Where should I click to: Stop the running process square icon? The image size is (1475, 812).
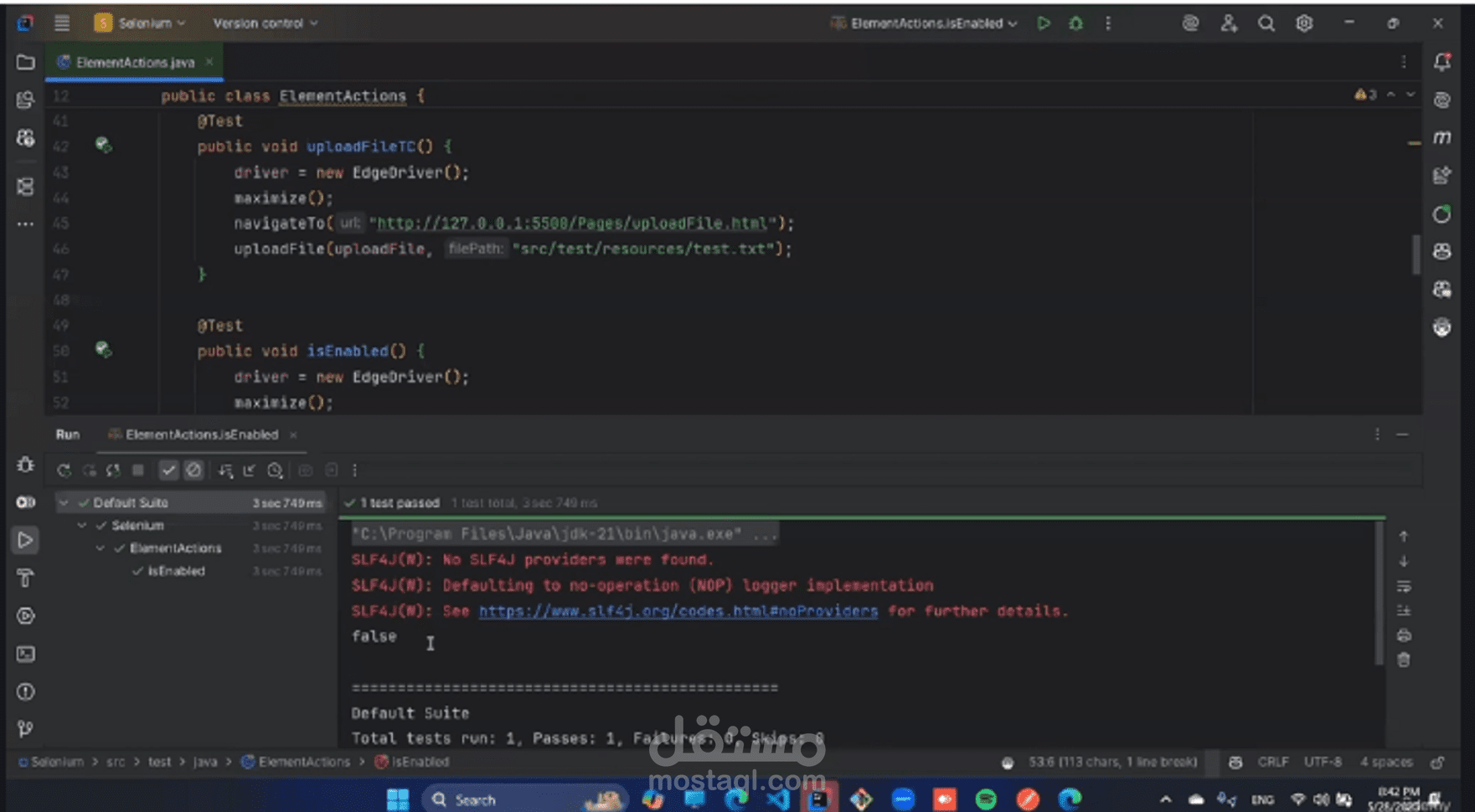(x=138, y=470)
